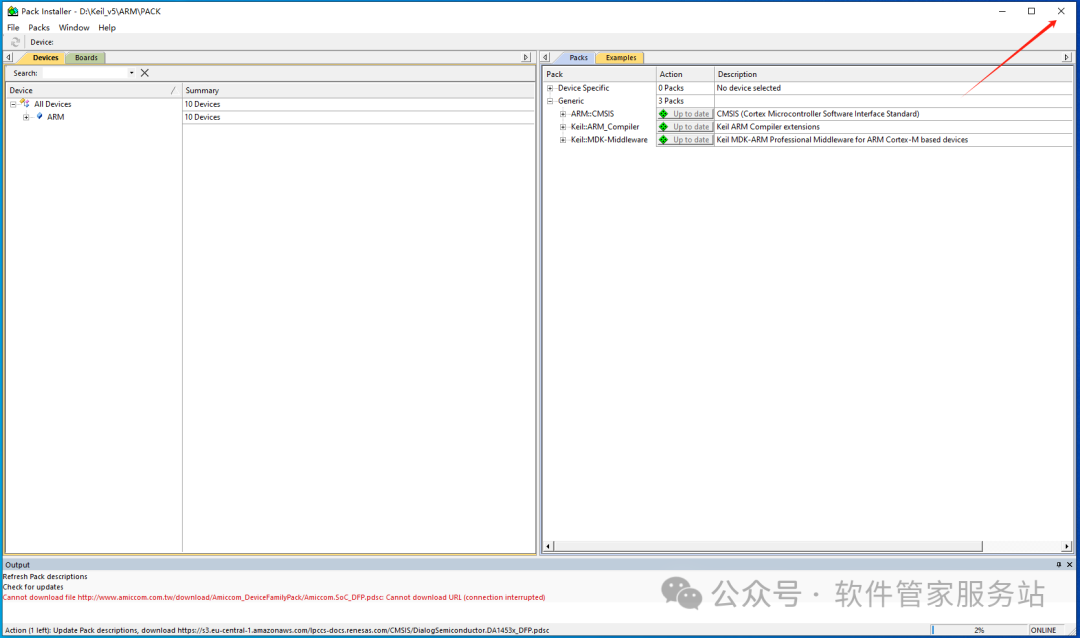Click the left arrow of the horizontal scrollbar

pos(548,546)
